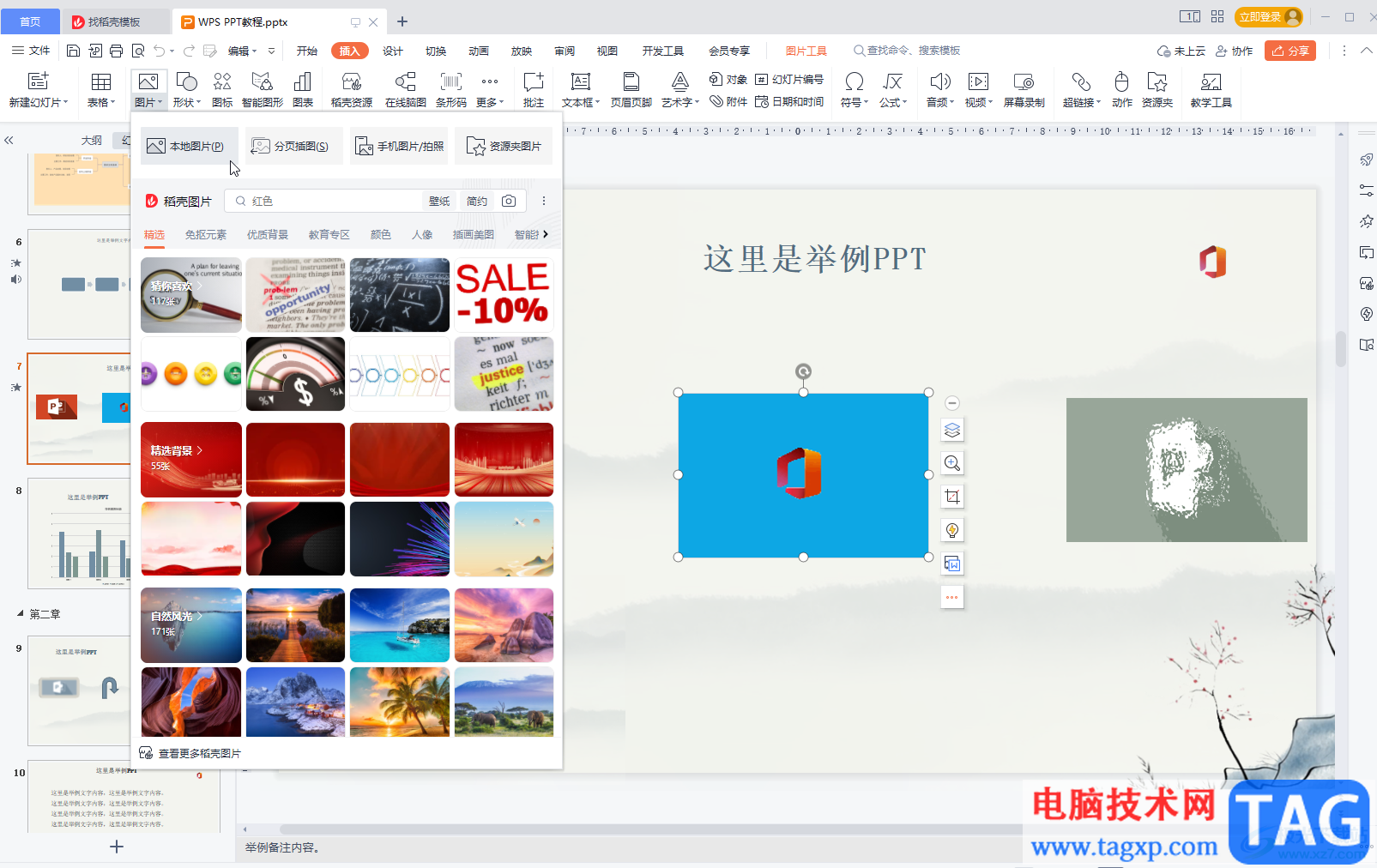Choose 本地图片 local picture button
The height and width of the screenshot is (868, 1377).
click(x=189, y=147)
